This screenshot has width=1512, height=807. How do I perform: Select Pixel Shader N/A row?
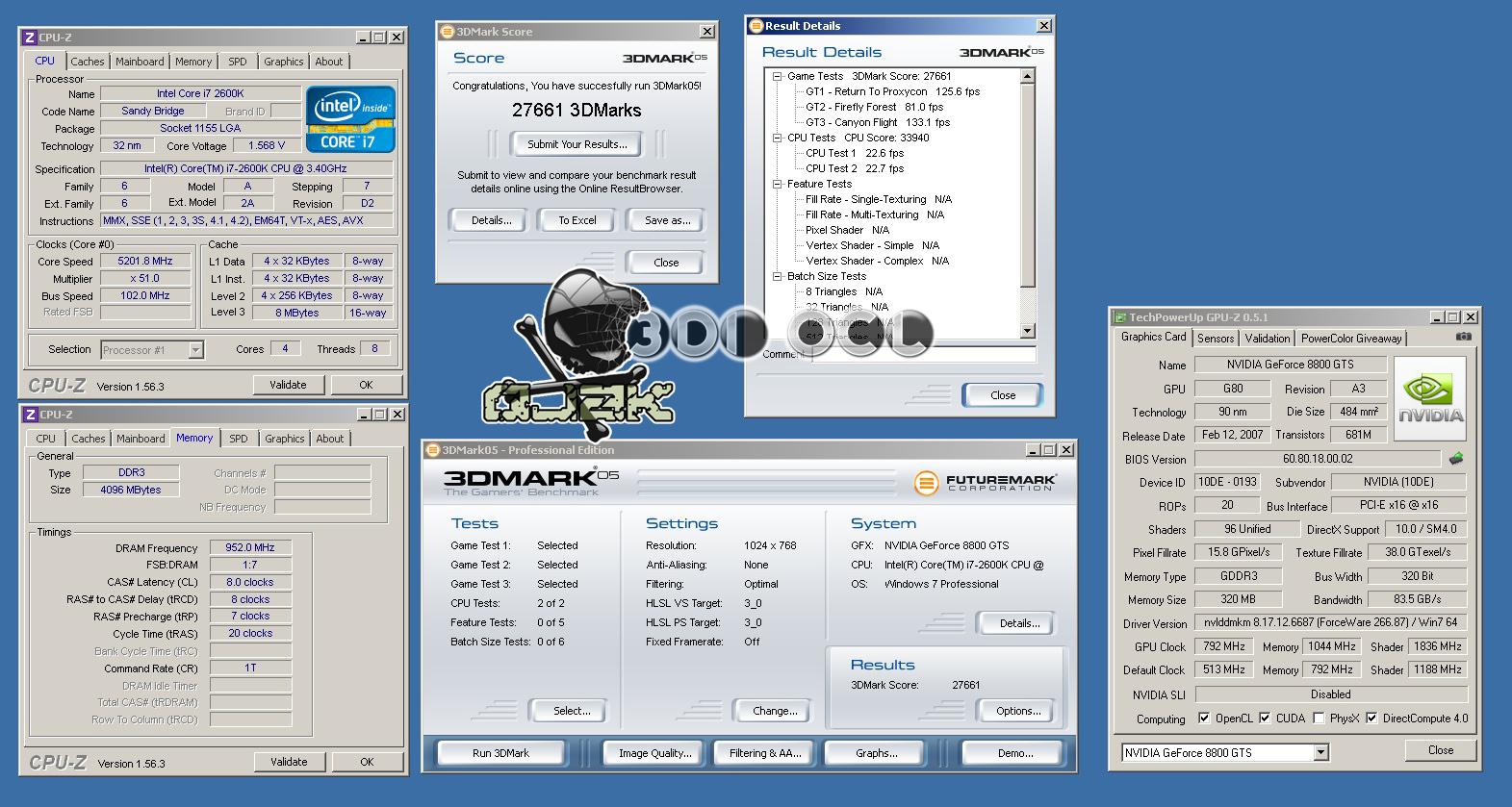tap(847, 230)
